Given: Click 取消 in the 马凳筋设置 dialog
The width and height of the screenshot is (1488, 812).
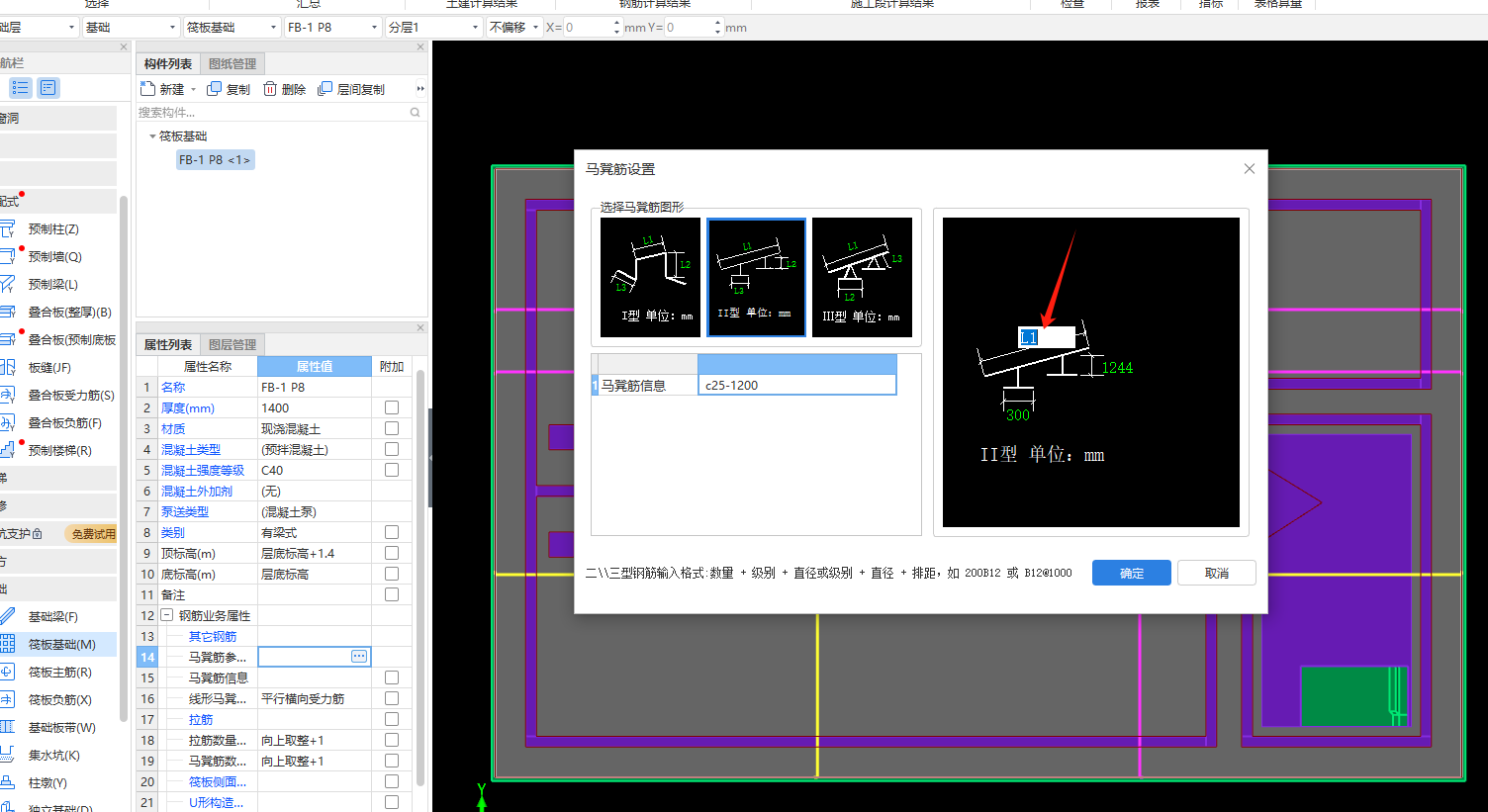Looking at the screenshot, I should 1217,573.
